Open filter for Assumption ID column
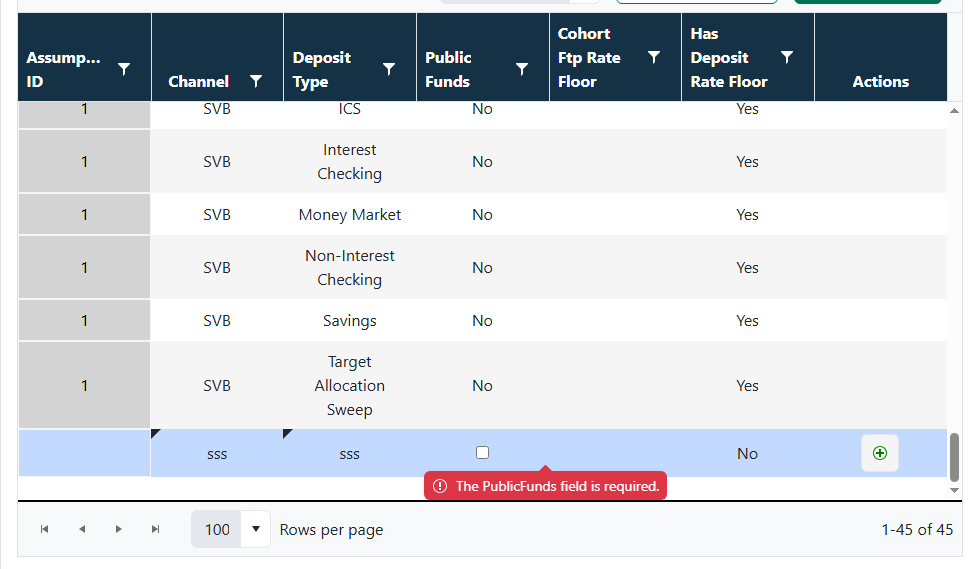The image size is (977, 569). click(x=124, y=69)
